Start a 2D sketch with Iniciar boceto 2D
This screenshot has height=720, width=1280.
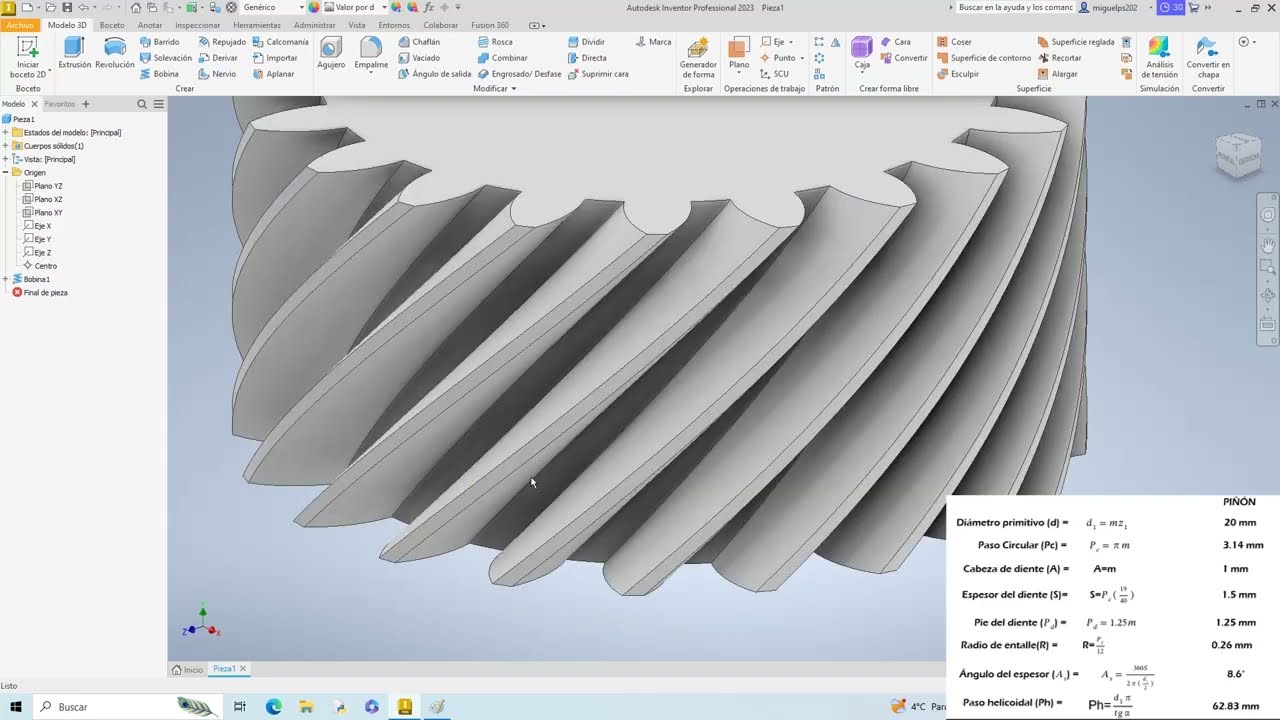28,58
